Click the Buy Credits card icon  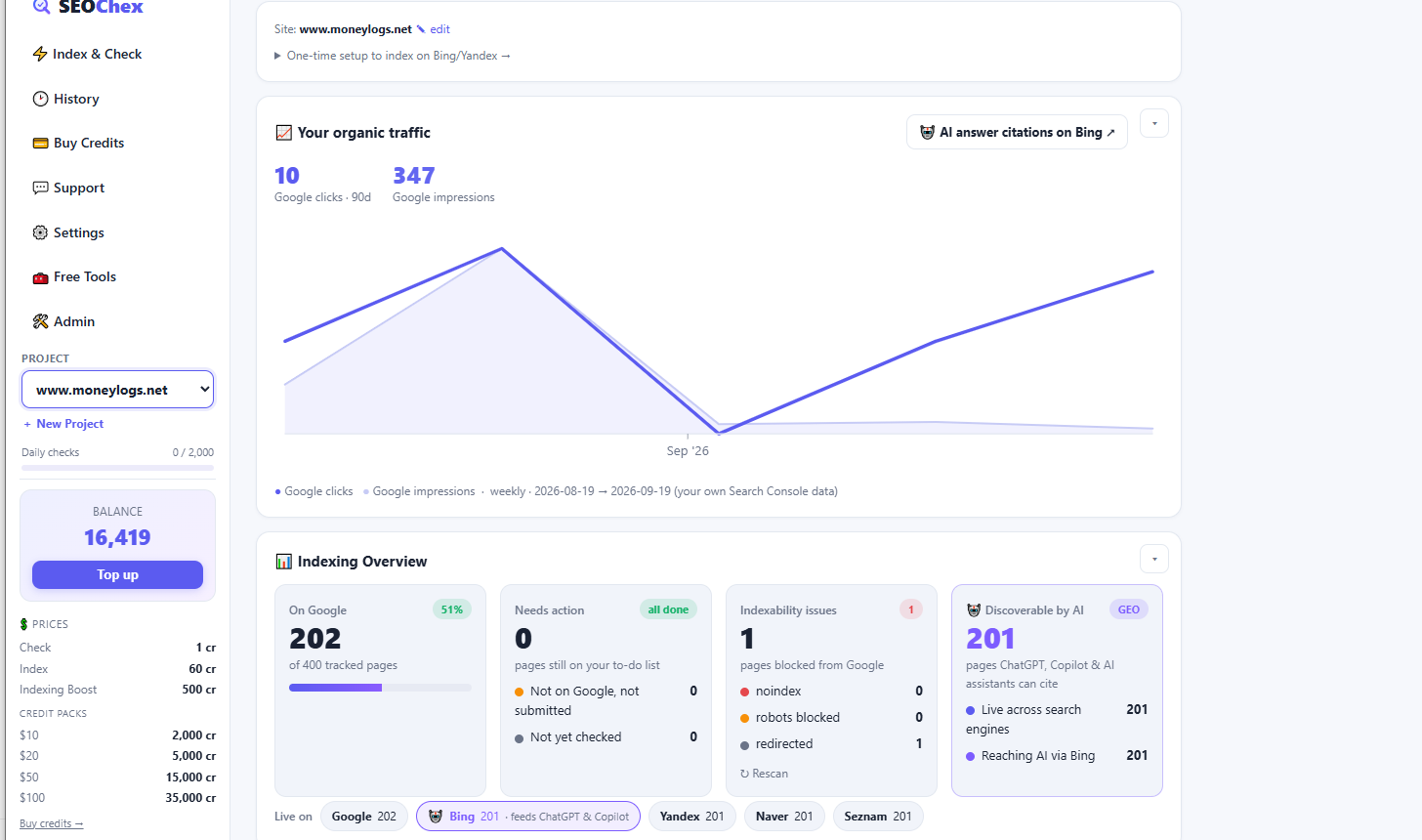tap(40, 143)
